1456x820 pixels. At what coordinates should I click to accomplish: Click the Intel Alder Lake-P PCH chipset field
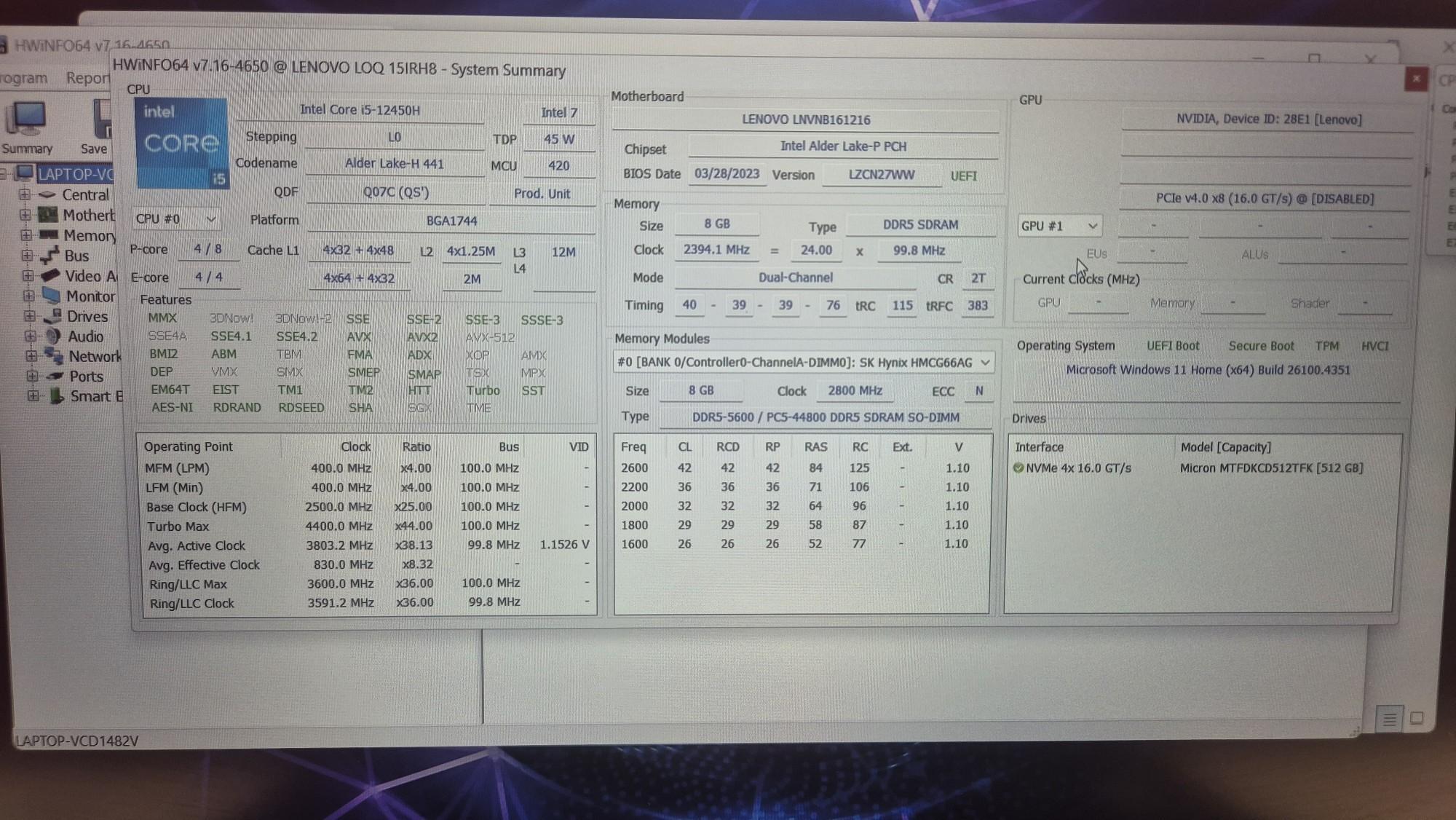pyautogui.click(x=843, y=146)
